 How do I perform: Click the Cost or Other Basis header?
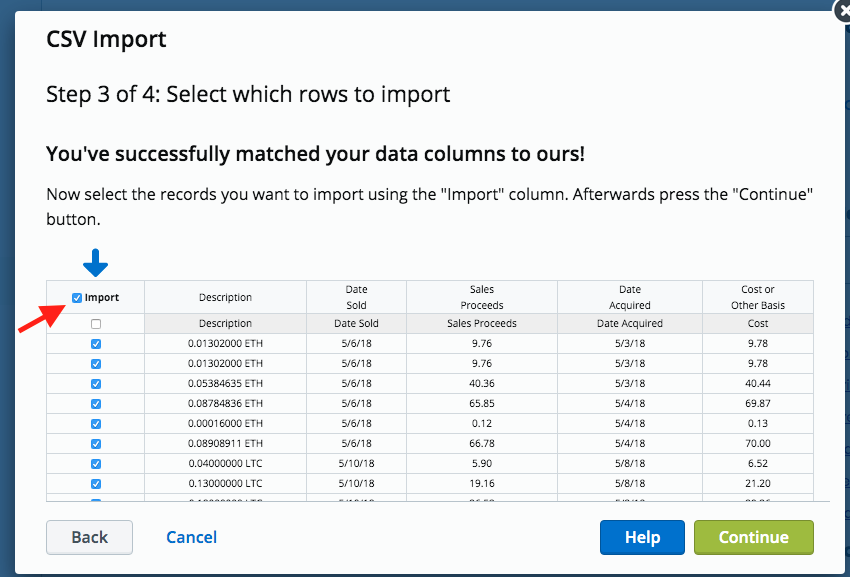[758, 297]
